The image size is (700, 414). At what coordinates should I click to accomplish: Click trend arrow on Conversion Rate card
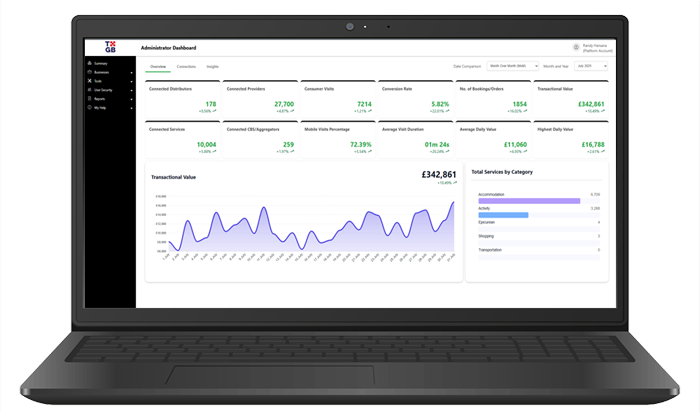pos(447,111)
